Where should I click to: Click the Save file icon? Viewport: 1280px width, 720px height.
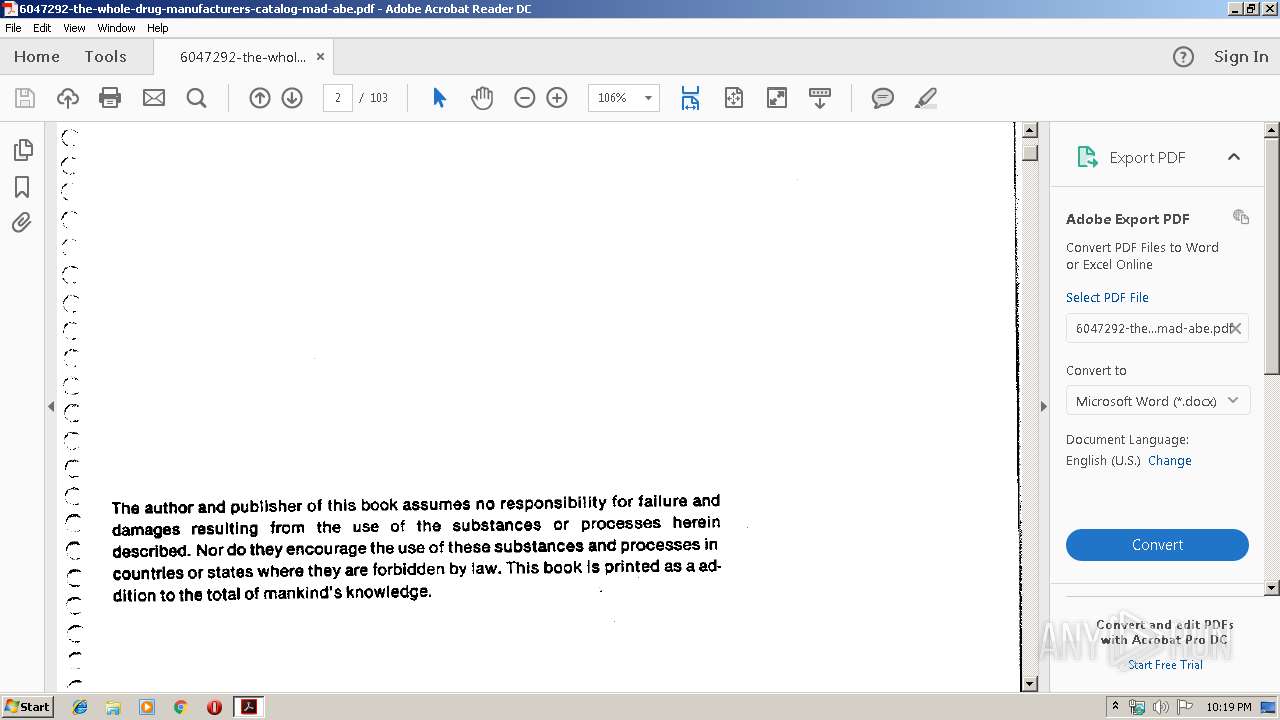coord(25,98)
